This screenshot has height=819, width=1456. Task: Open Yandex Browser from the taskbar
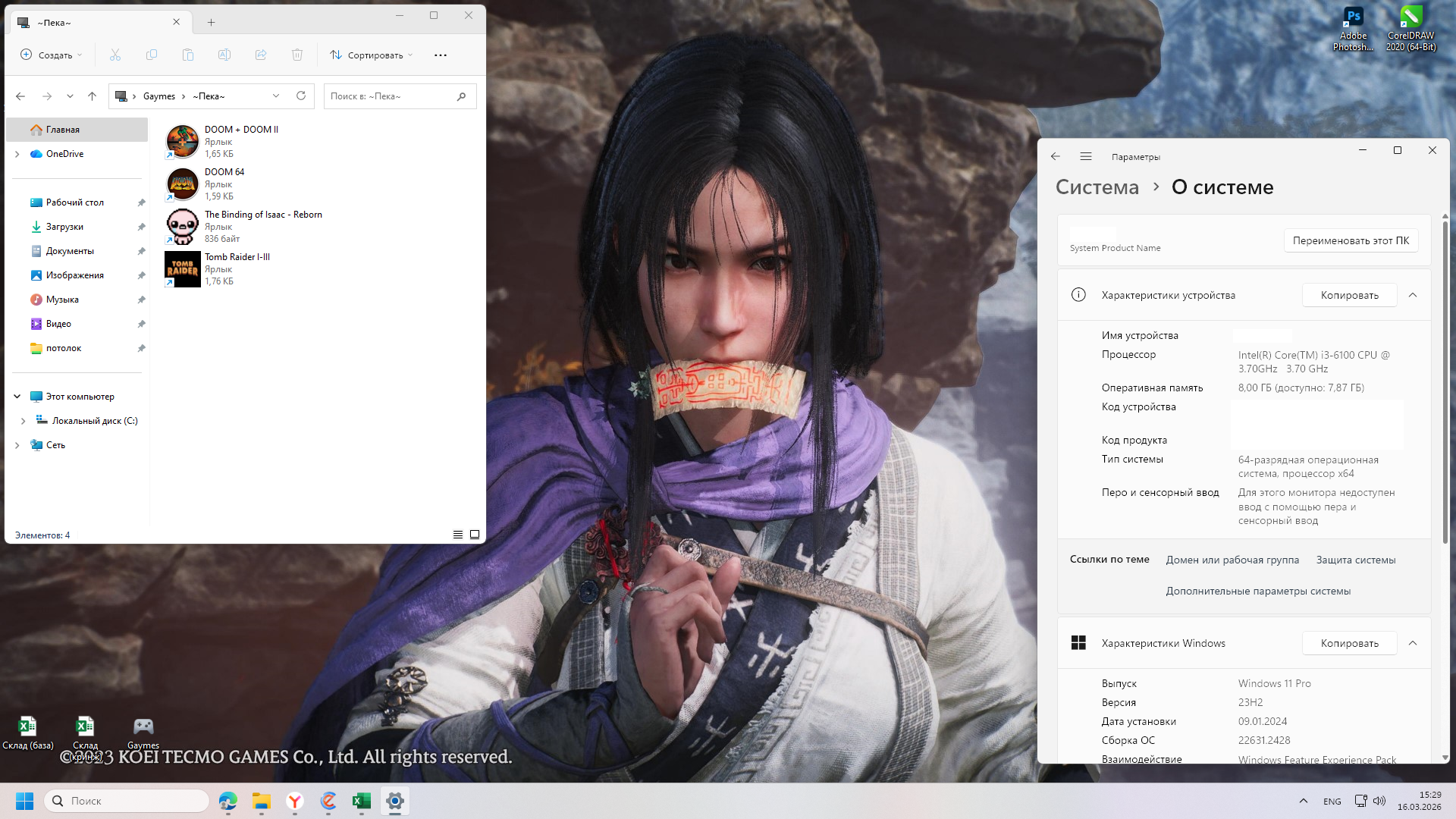point(295,801)
